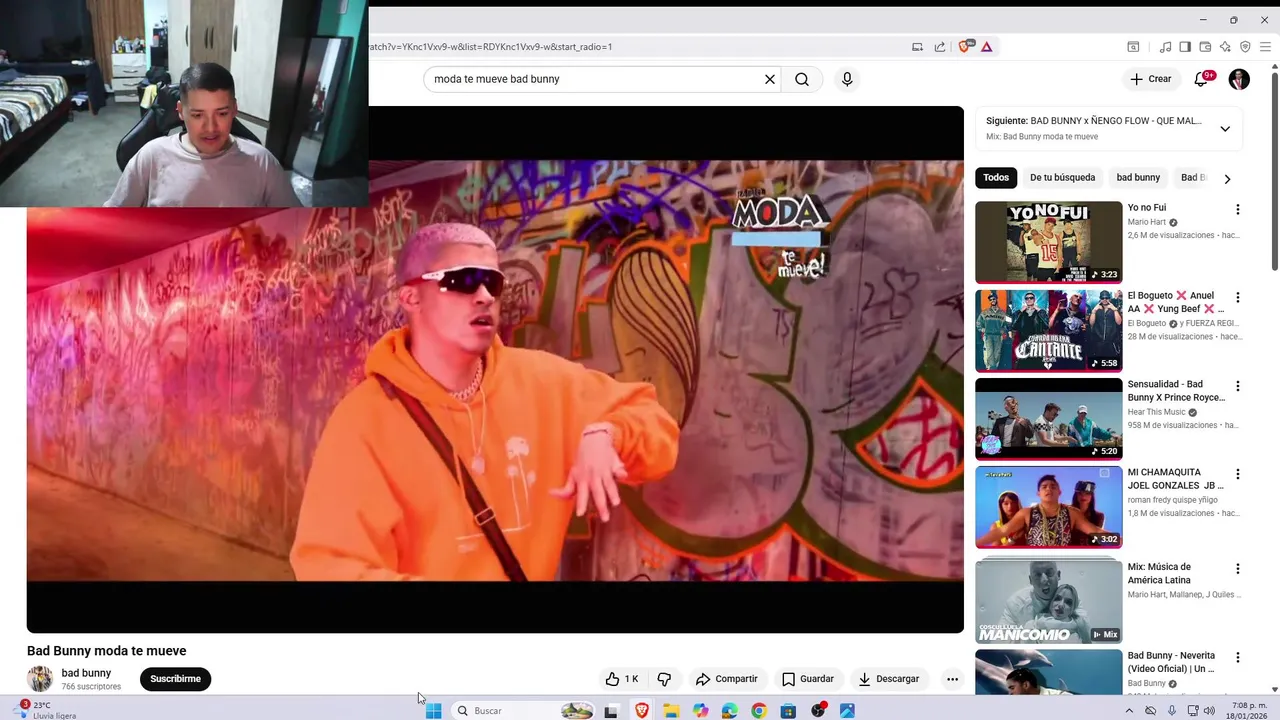
Task: Open the notifications bell
Action: pyautogui.click(x=1202, y=79)
